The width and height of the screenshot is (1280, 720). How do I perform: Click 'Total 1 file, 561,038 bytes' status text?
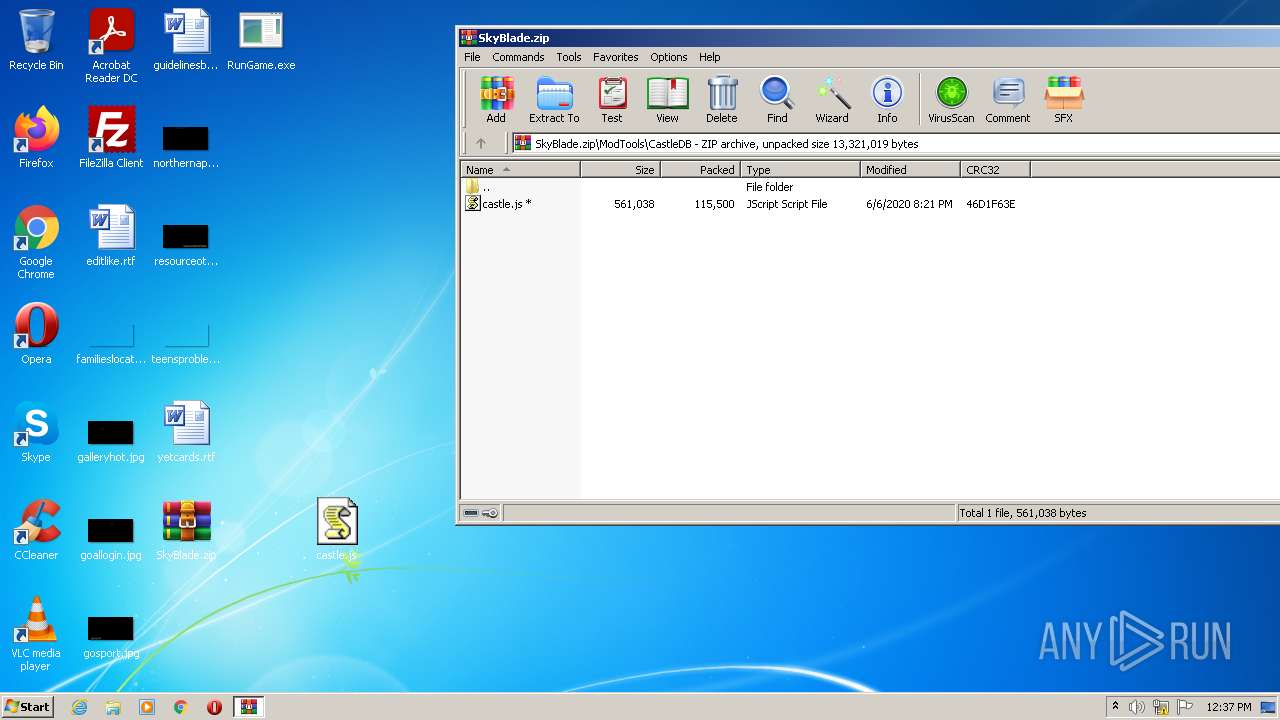(1022, 513)
